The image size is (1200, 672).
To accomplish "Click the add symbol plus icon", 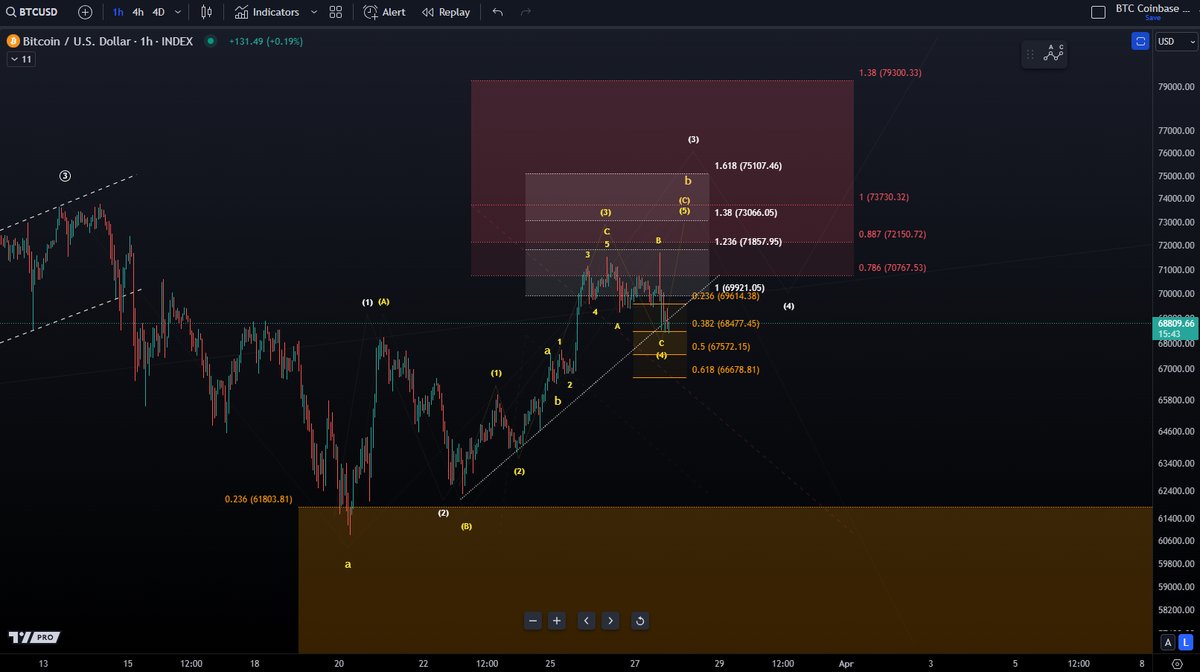I will pyautogui.click(x=85, y=12).
